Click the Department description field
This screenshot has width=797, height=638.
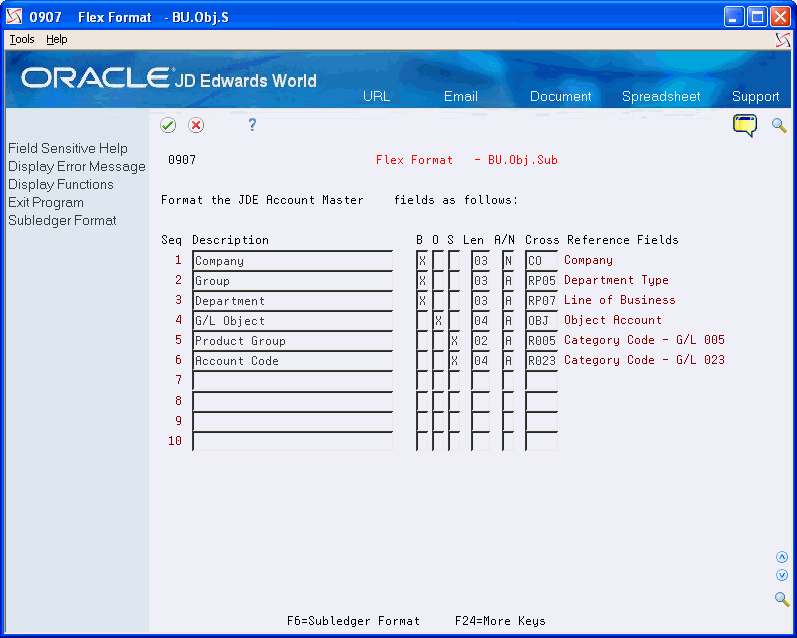pyautogui.click(x=292, y=300)
